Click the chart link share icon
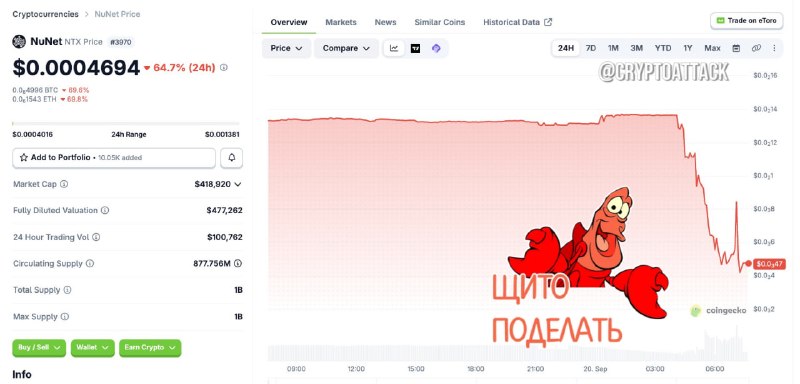The image size is (800, 384). pos(756,48)
